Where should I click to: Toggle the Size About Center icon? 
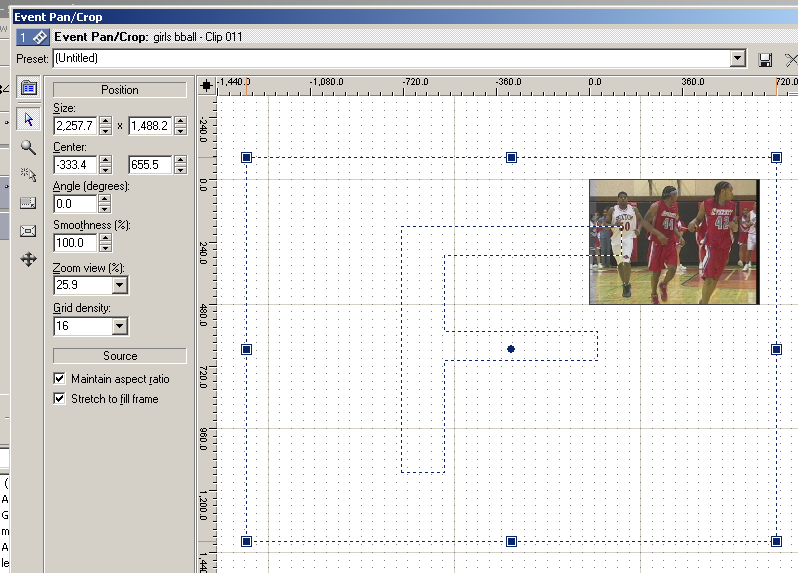point(28,230)
